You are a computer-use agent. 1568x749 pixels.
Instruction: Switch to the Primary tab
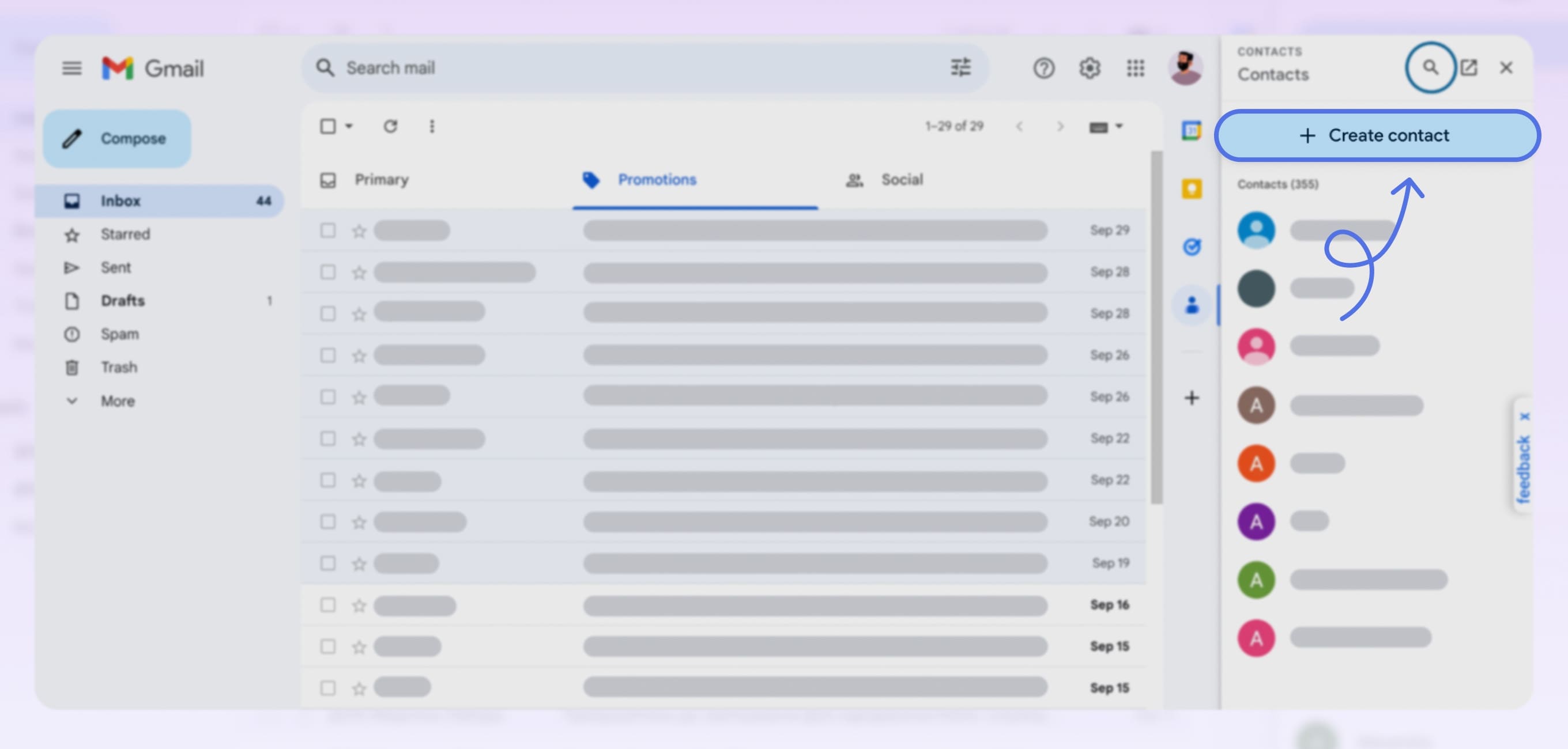382,180
